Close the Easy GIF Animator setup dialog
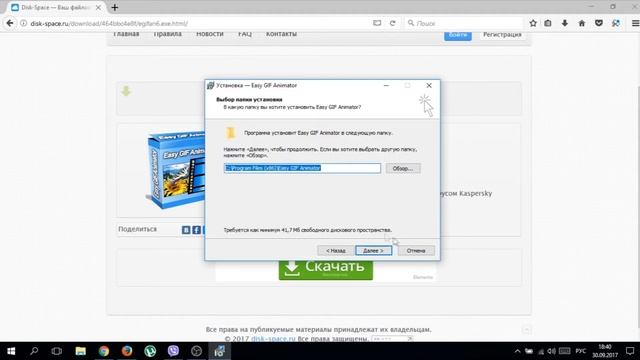The width and height of the screenshot is (640, 360). coord(429,85)
